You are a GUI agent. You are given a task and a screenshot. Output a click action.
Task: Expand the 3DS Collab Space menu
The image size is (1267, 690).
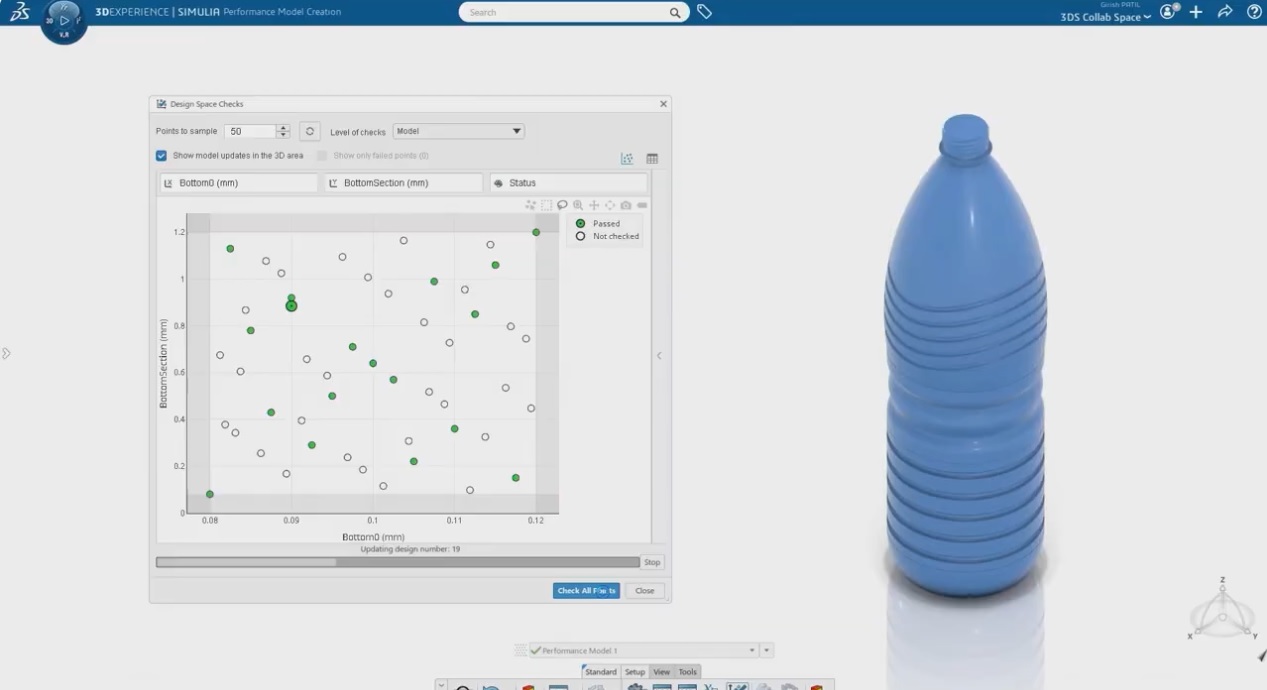[x=1105, y=17]
